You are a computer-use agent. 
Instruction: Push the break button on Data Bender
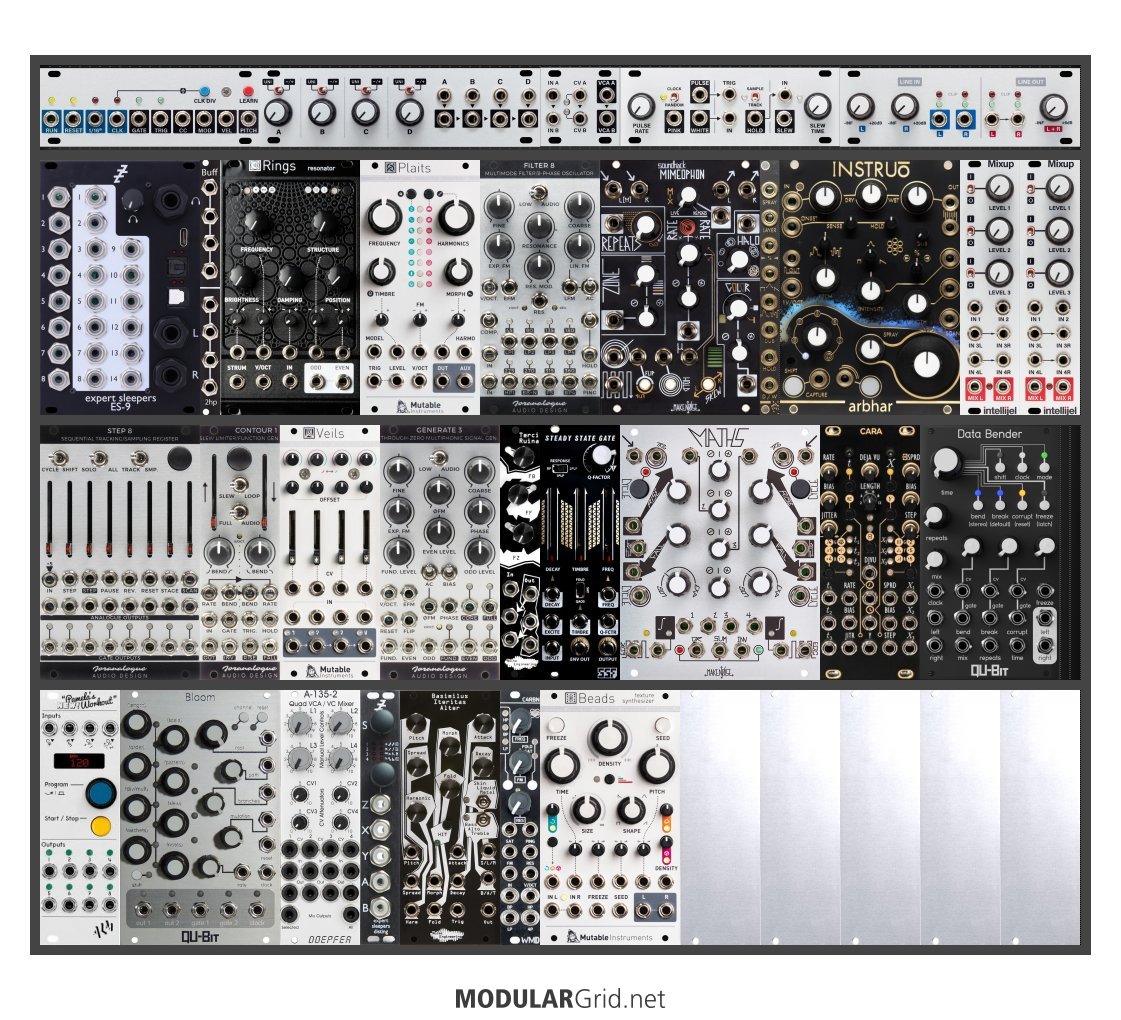click(1000, 505)
